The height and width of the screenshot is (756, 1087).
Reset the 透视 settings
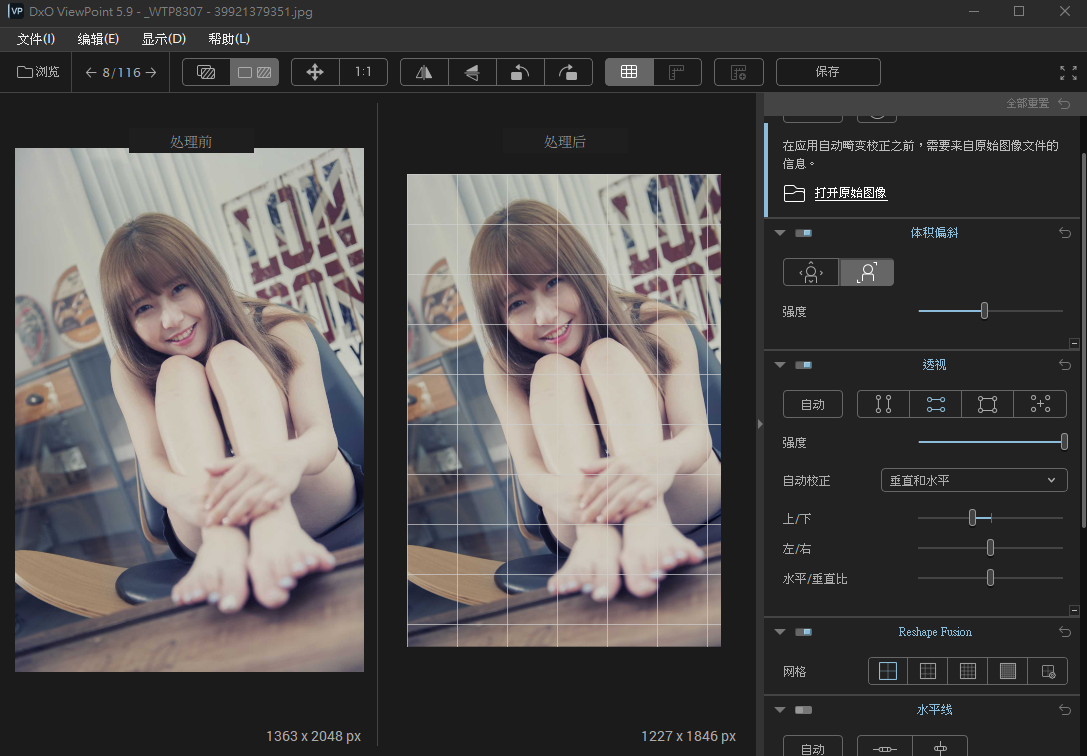[x=1065, y=365]
